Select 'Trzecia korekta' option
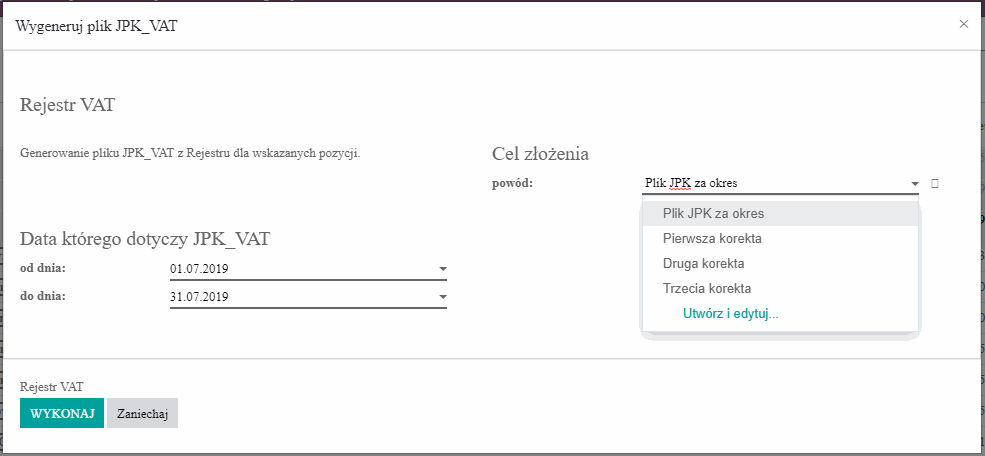 coord(706,289)
